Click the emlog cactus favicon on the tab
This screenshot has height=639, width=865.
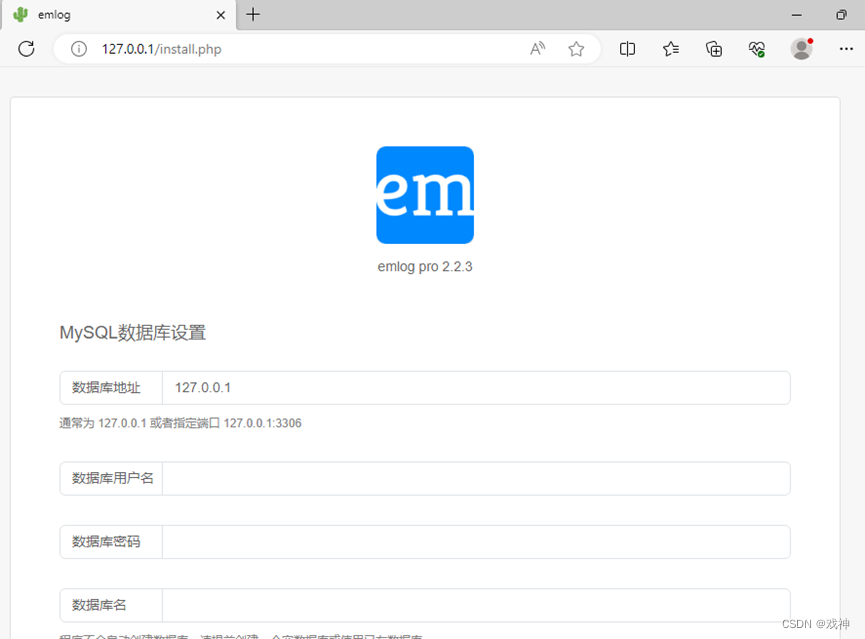pos(22,15)
